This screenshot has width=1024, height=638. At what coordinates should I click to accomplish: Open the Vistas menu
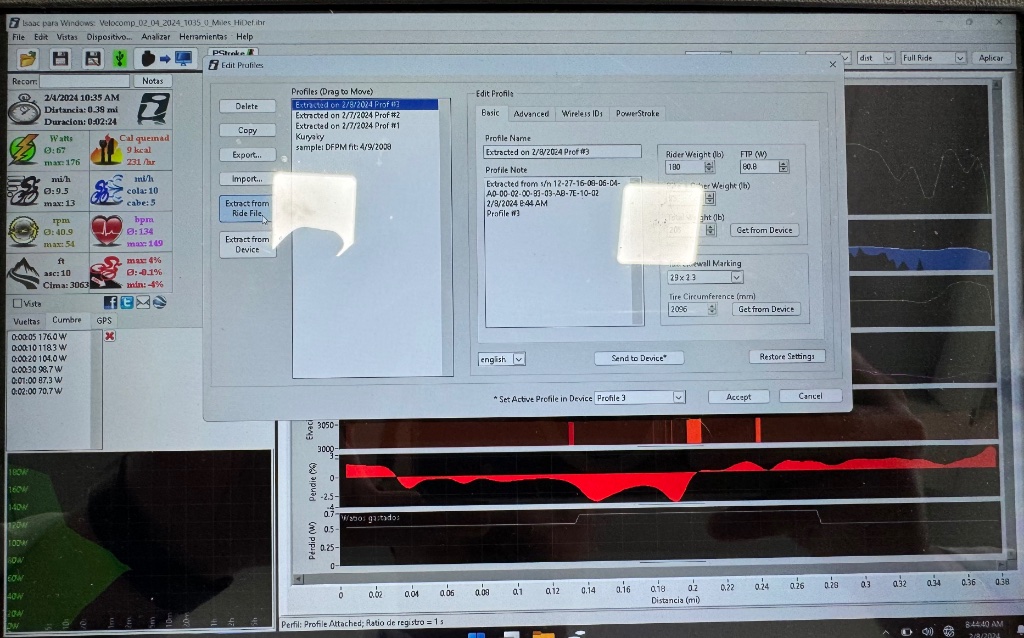[67, 37]
